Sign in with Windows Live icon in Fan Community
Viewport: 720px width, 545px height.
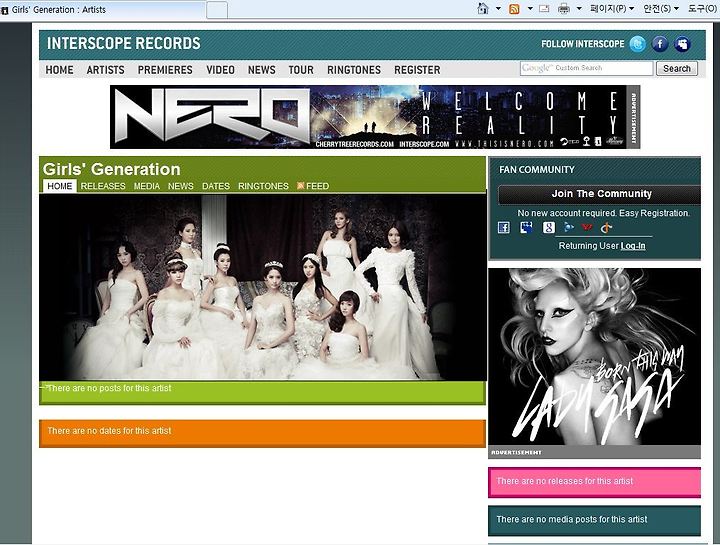click(569, 227)
